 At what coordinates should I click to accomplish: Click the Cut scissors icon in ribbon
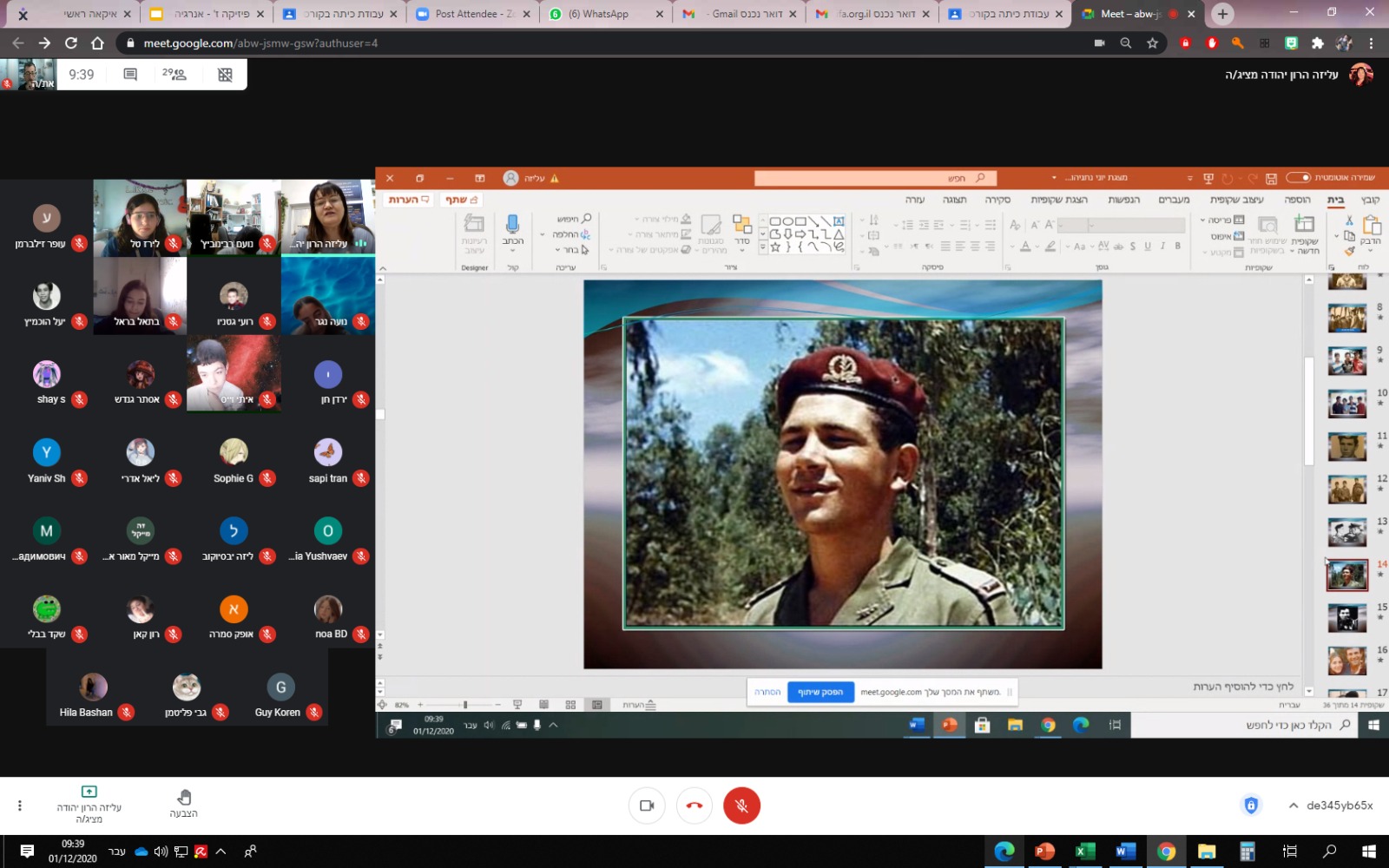(1349, 220)
